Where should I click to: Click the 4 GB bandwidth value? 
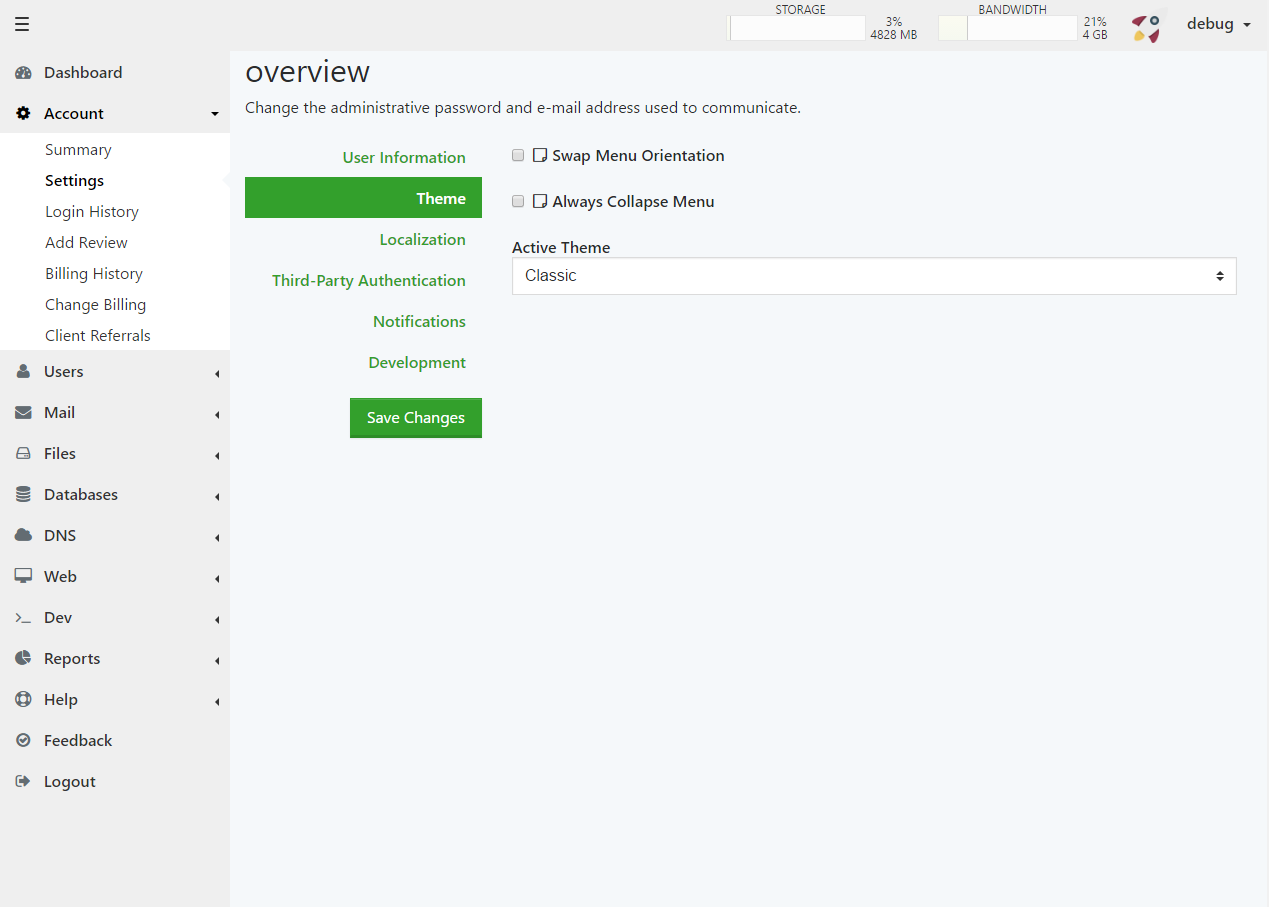[x=1095, y=35]
